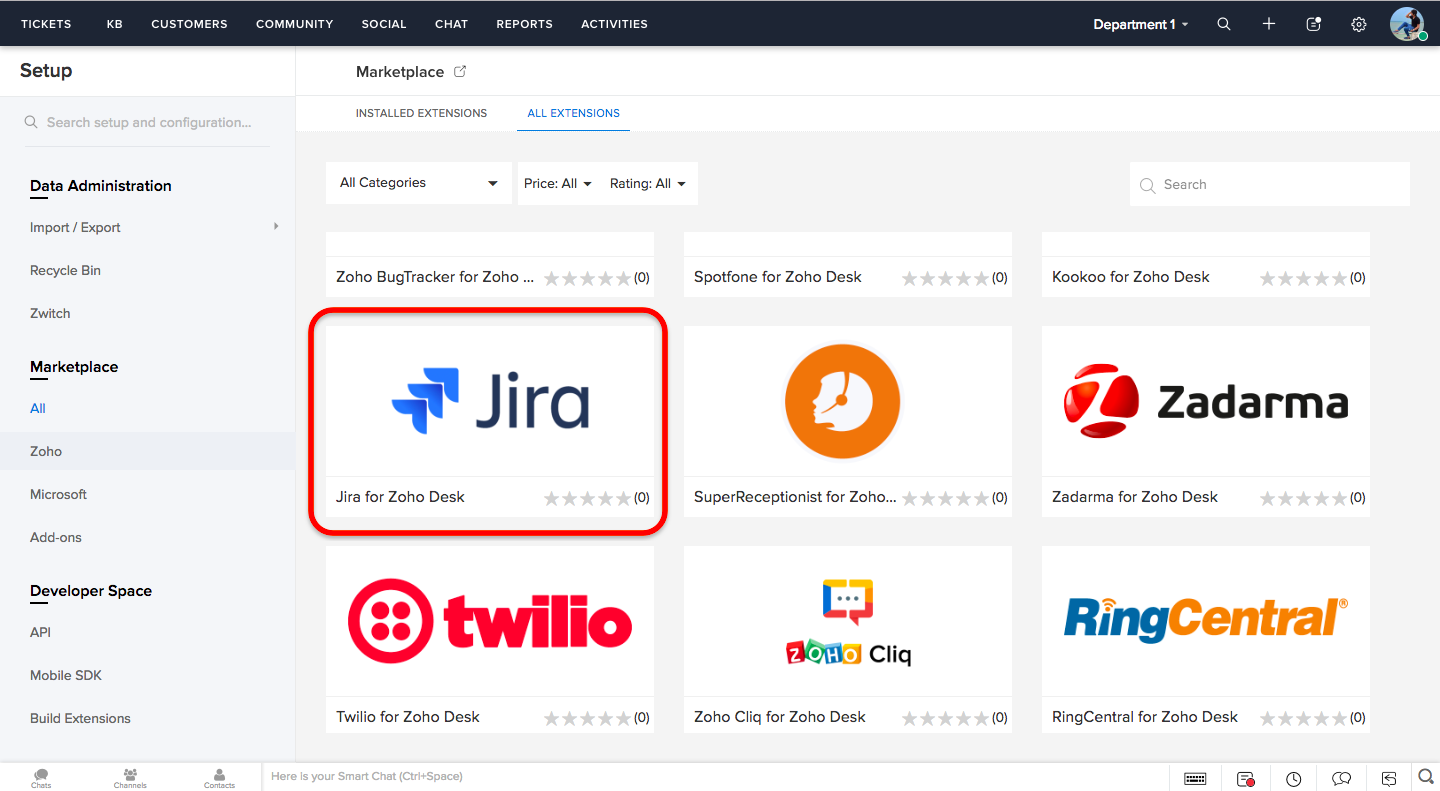Click the star rating of Jira extension
Viewport: 1440px width, 791px height.
[x=588, y=498]
